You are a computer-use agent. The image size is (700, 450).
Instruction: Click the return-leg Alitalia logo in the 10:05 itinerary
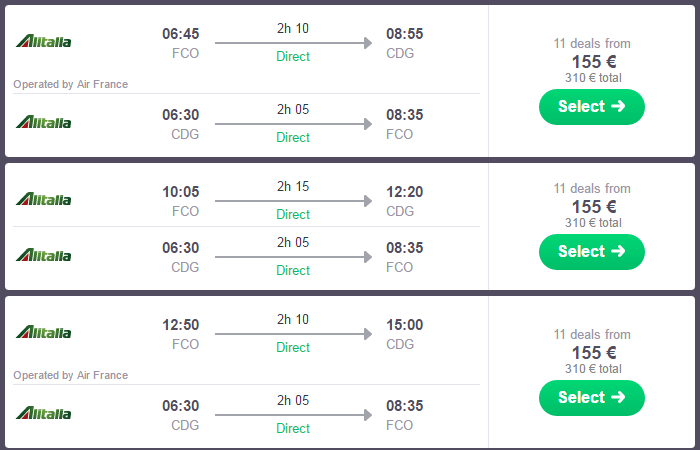(43, 254)
